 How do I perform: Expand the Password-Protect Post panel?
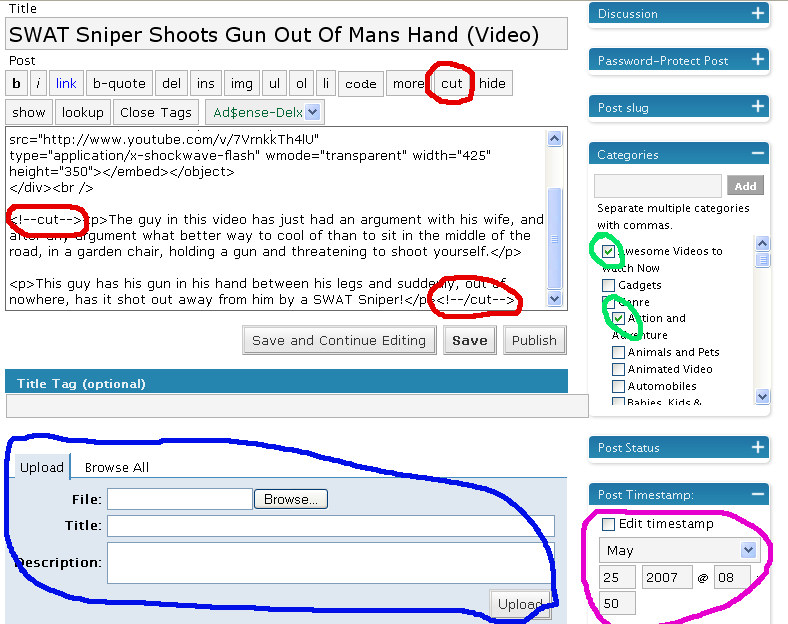(x=758, y=60)
